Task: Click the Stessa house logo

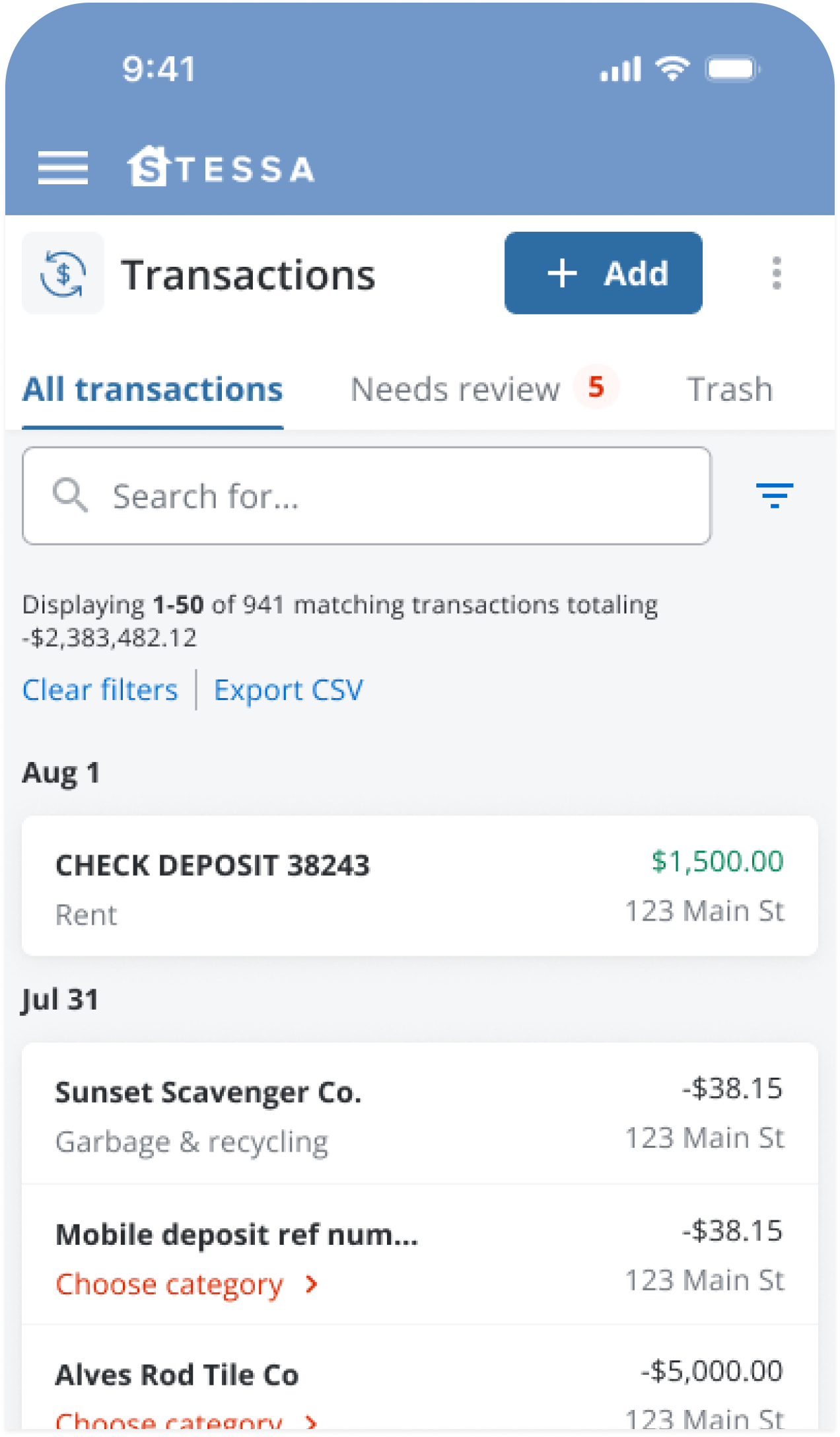Action: [x=148, y=166]
